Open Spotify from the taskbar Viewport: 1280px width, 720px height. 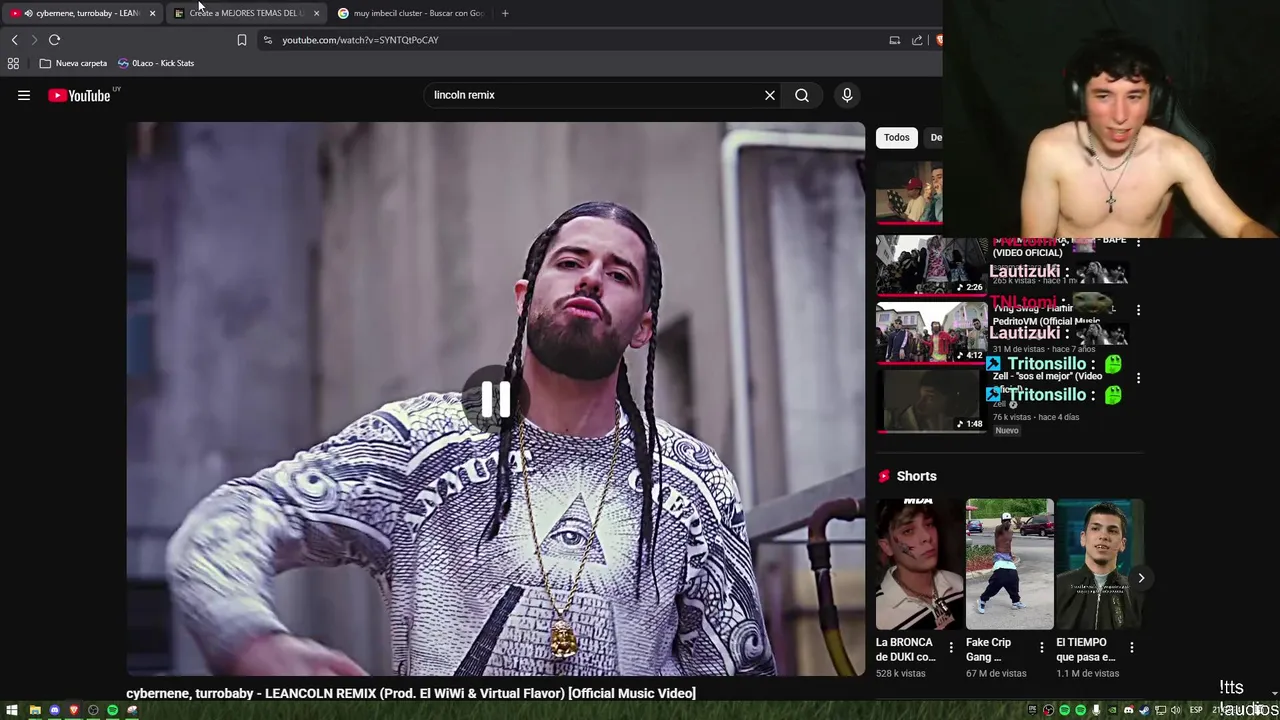click(113, 710)
